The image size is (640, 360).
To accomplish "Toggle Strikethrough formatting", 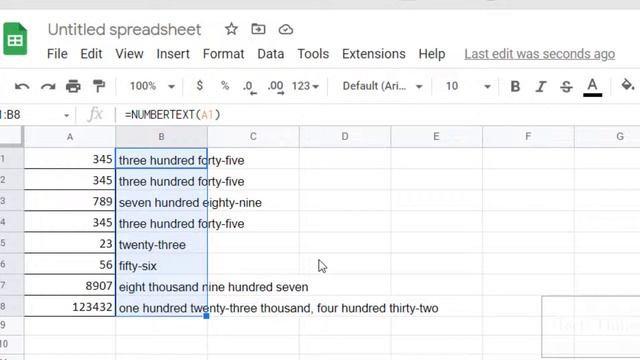I will click(566, 87).
